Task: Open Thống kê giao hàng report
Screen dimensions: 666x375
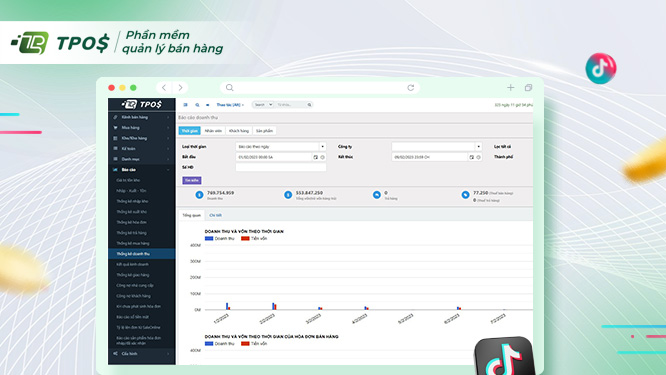Action: click(133, 275)
